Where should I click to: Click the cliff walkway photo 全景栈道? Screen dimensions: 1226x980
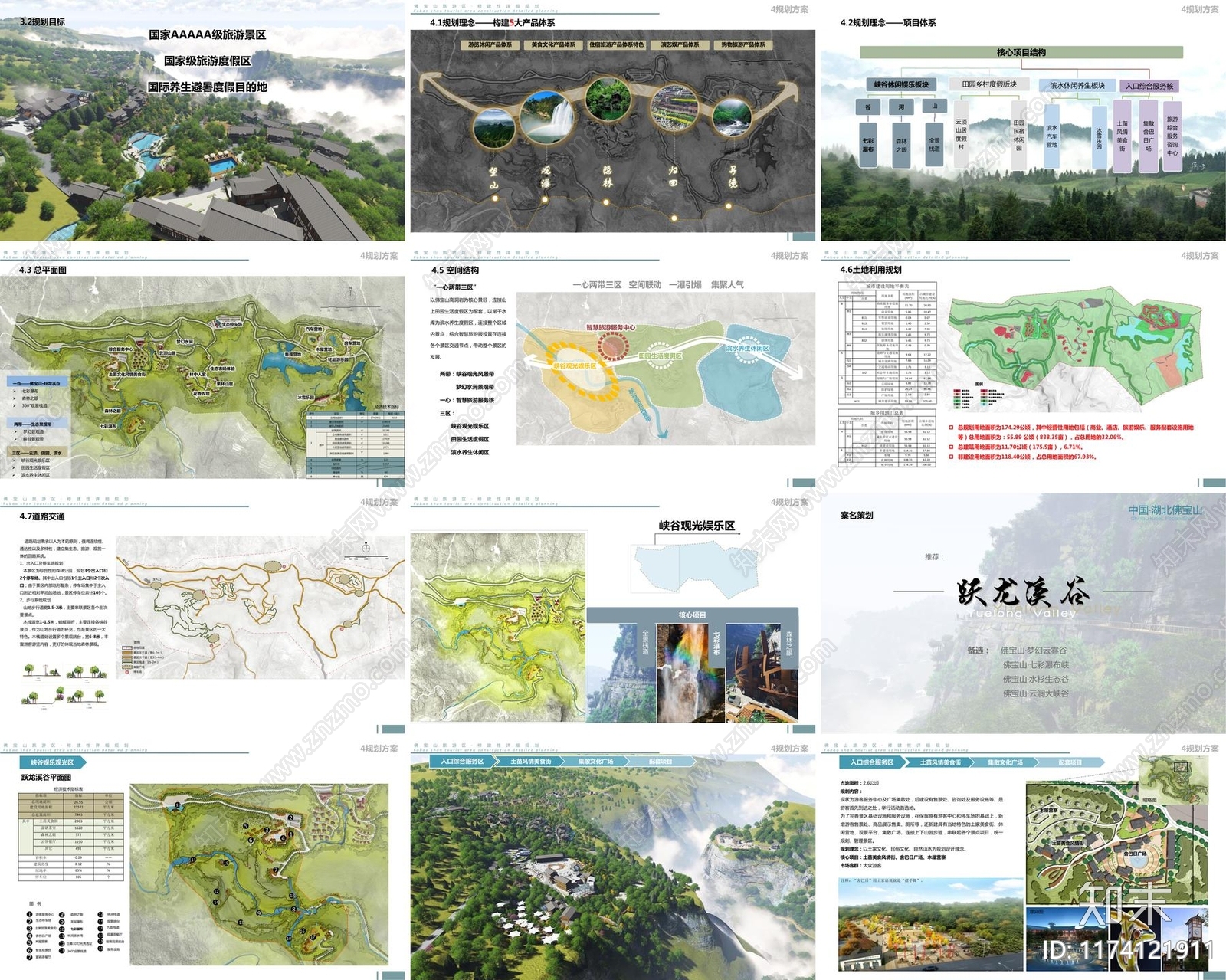coord(621,673)
